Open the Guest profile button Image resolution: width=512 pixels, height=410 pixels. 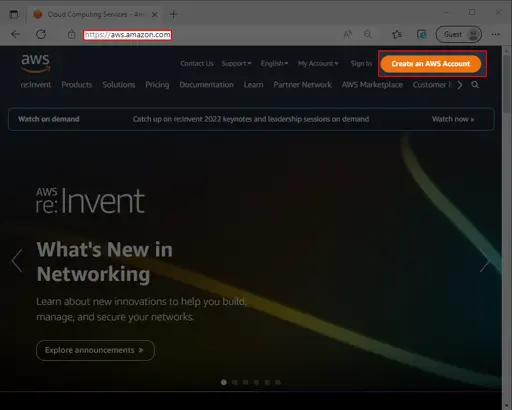[459, 34]
